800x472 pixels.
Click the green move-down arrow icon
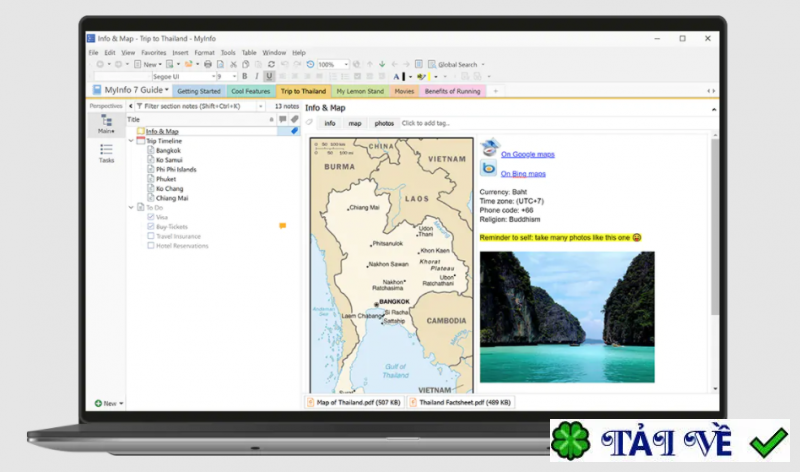click(x=382, y=64)
